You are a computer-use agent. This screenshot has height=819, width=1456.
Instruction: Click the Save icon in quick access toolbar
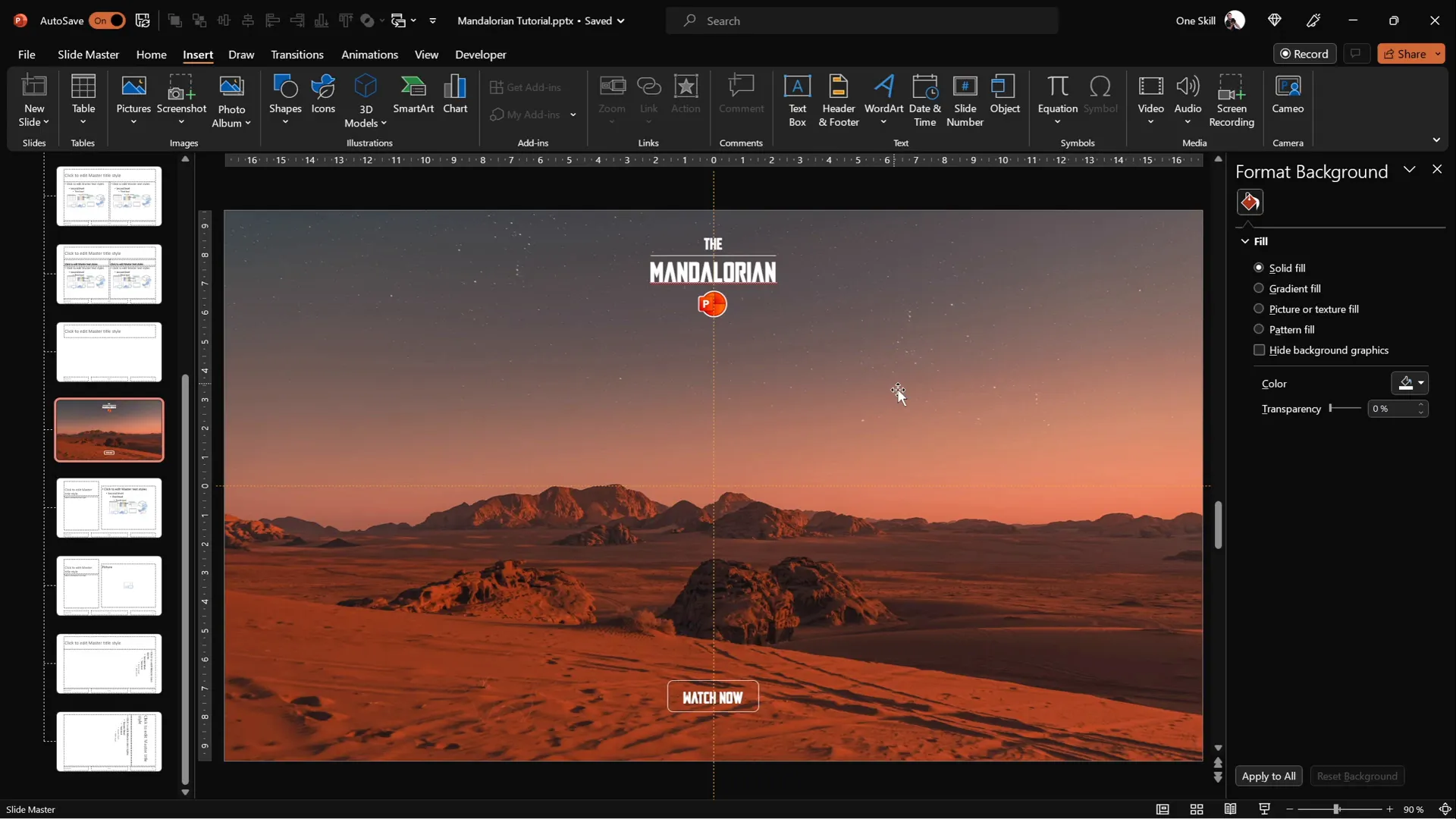click(x=143, y=20)
